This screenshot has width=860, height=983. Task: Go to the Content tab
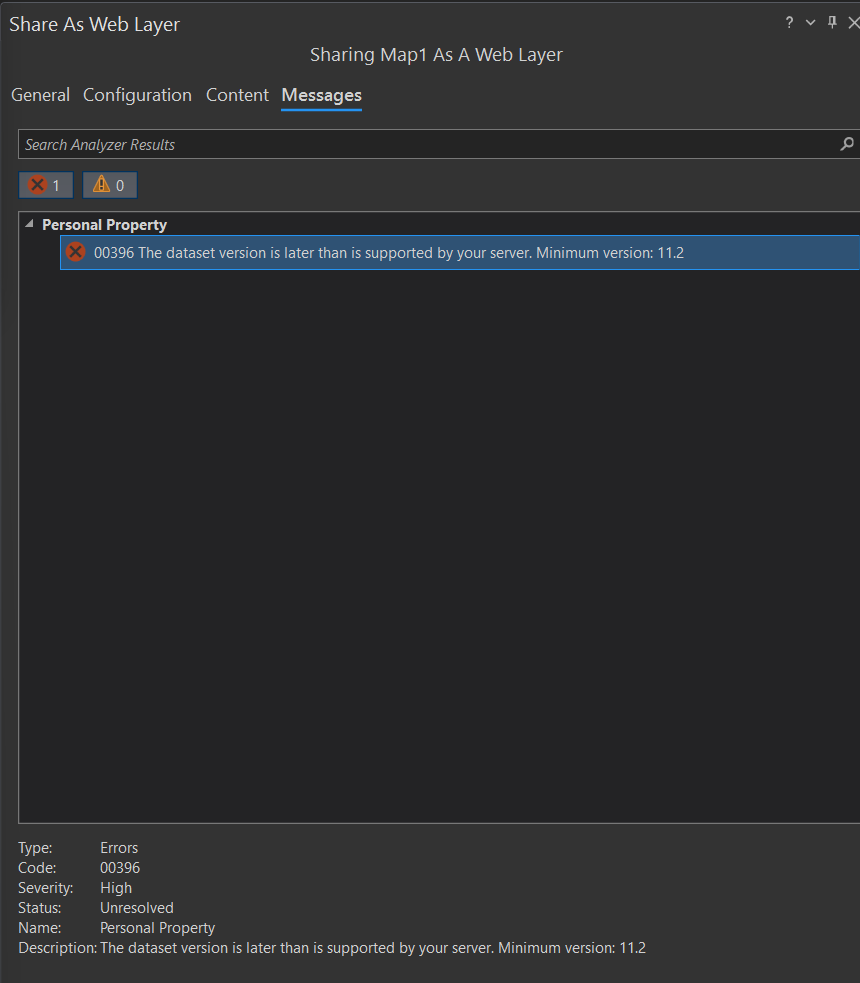237,95
